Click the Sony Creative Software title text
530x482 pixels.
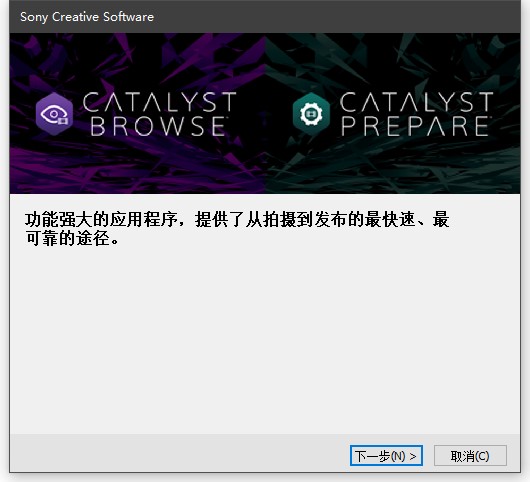point(87,17)
